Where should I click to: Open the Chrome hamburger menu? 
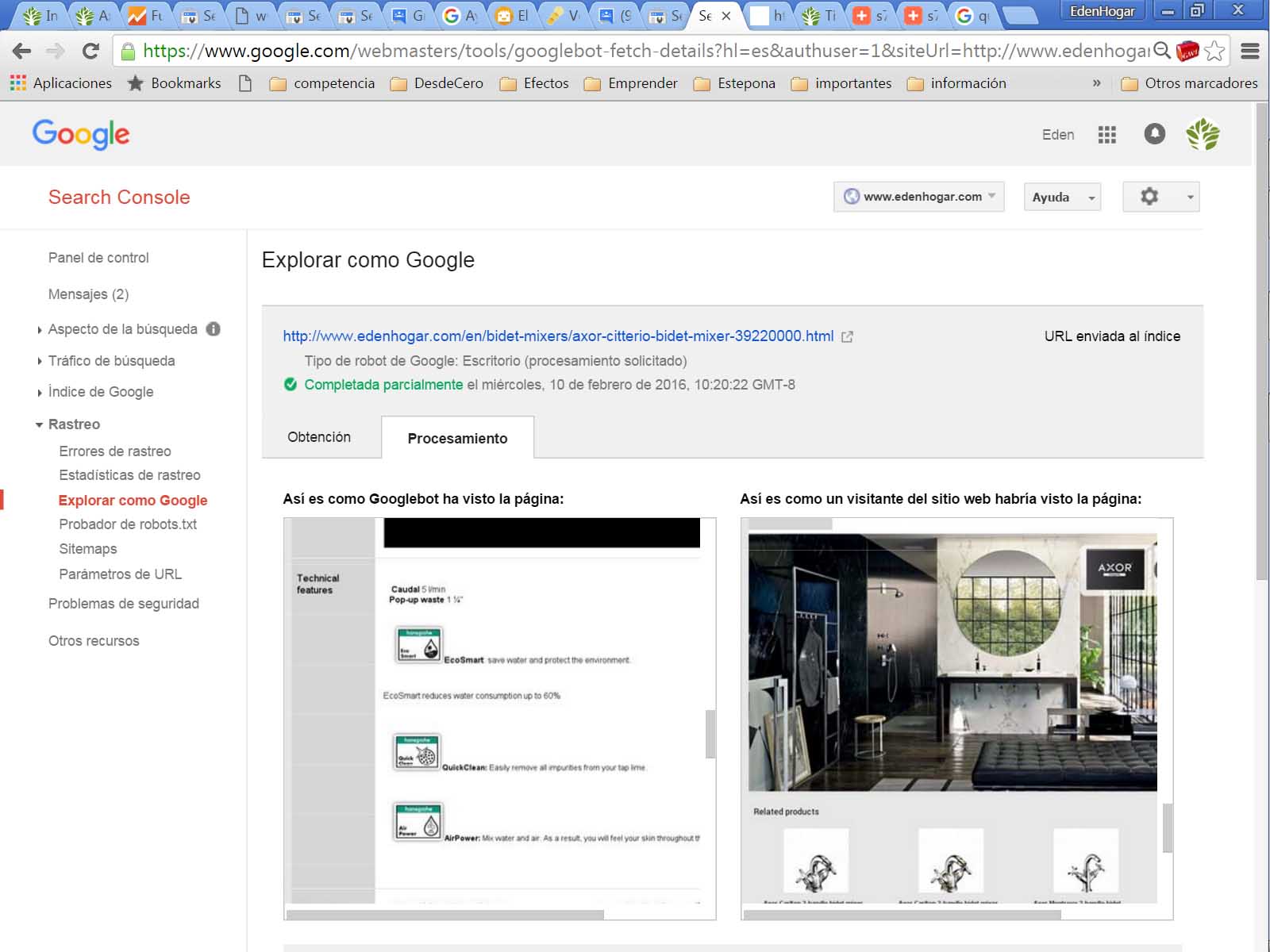pyautogui.click(x=1250, y=52)
